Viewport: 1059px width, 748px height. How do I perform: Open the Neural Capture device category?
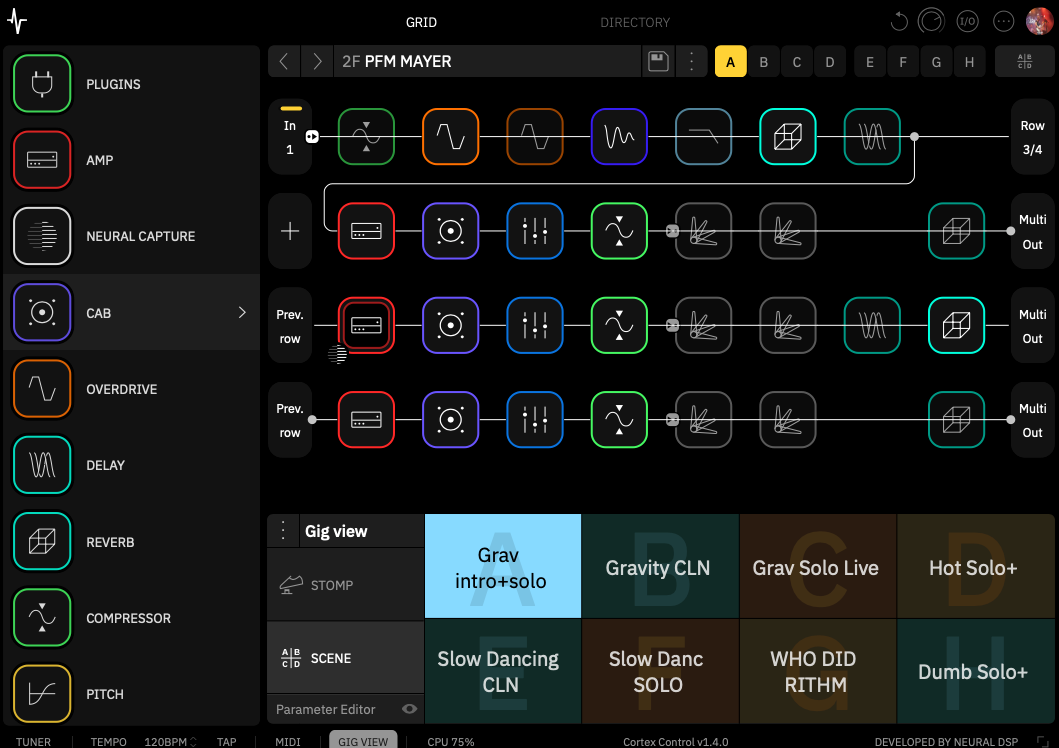pos(42,236)
